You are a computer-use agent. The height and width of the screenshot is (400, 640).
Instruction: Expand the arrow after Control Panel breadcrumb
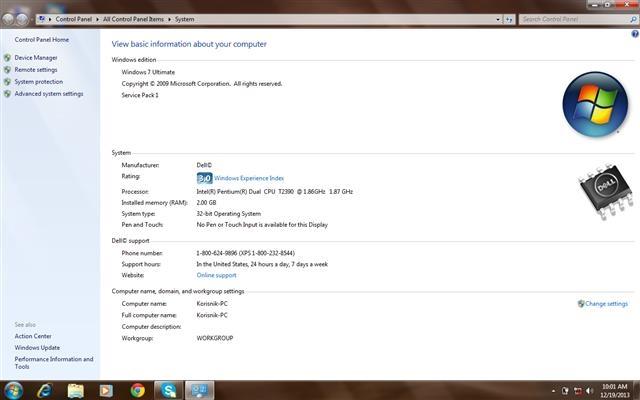coord(97,19)
